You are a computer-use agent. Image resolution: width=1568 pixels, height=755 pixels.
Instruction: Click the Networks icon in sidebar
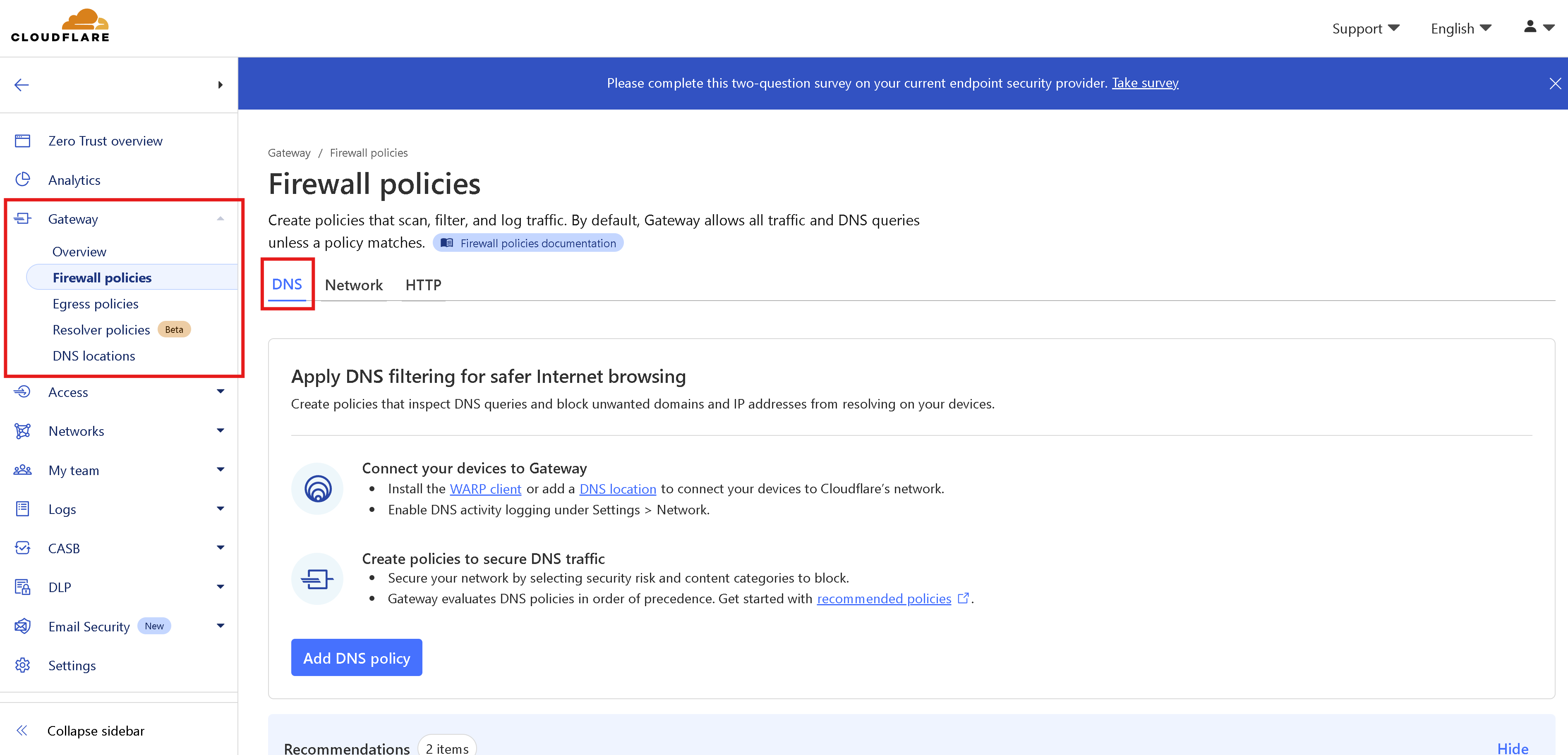pos(22,431)
